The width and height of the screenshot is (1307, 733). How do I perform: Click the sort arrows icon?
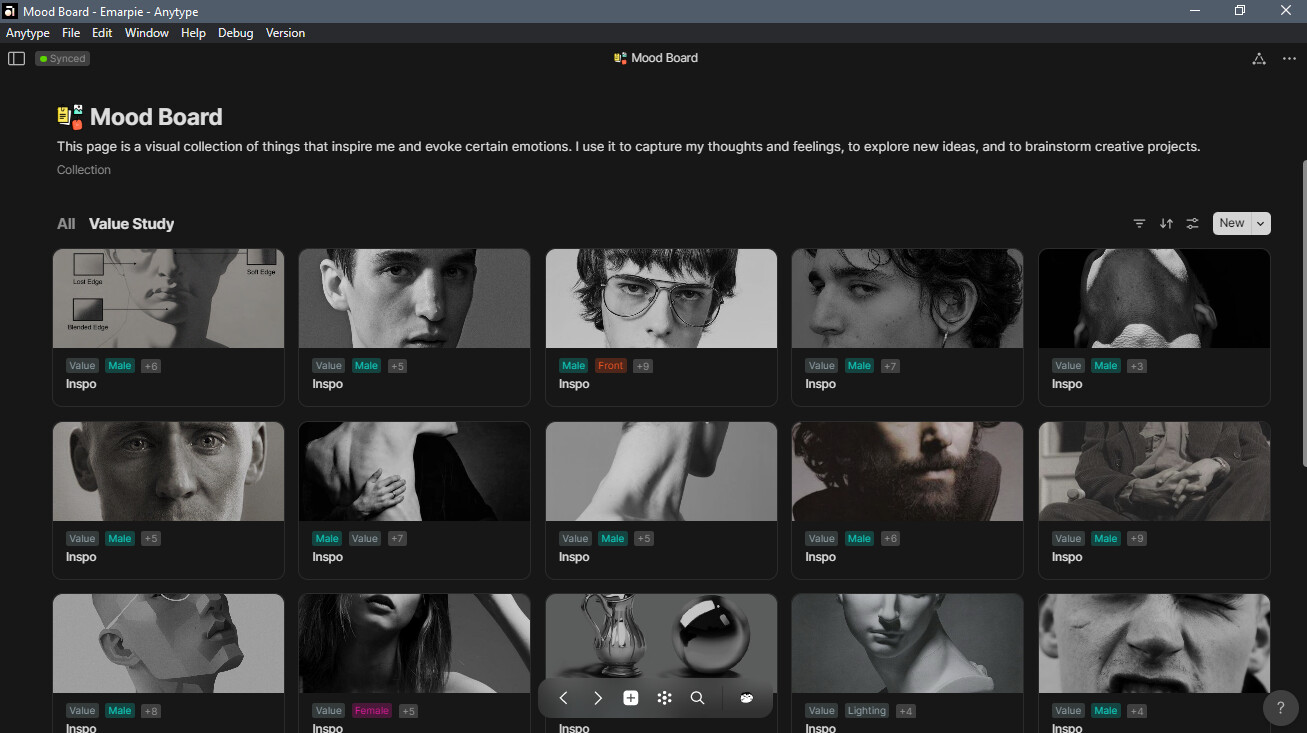pyautogui.click(x=1166, y=224)
